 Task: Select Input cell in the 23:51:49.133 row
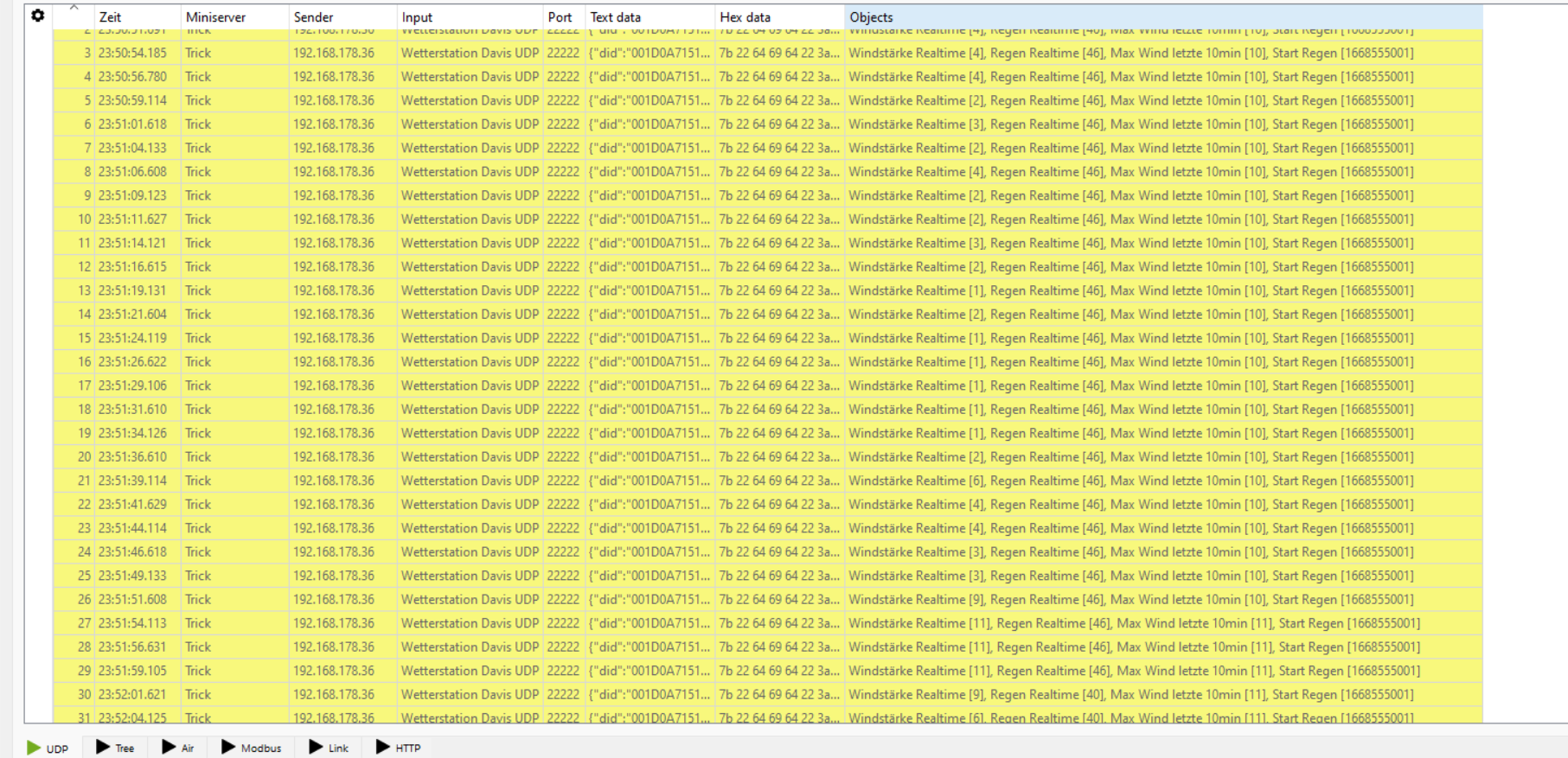(470, 576)
